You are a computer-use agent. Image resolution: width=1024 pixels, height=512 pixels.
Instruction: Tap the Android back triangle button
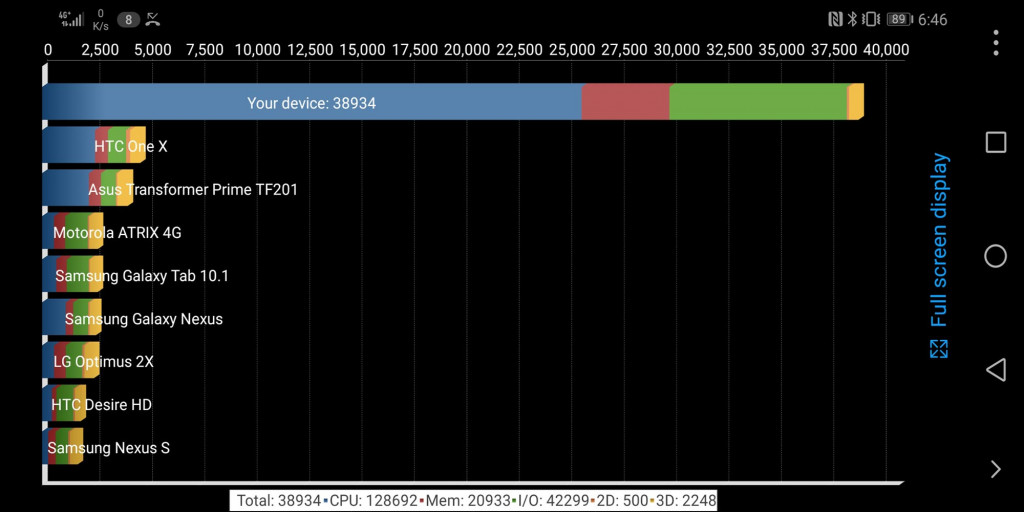pyautogui.click(x=995, y=370)
